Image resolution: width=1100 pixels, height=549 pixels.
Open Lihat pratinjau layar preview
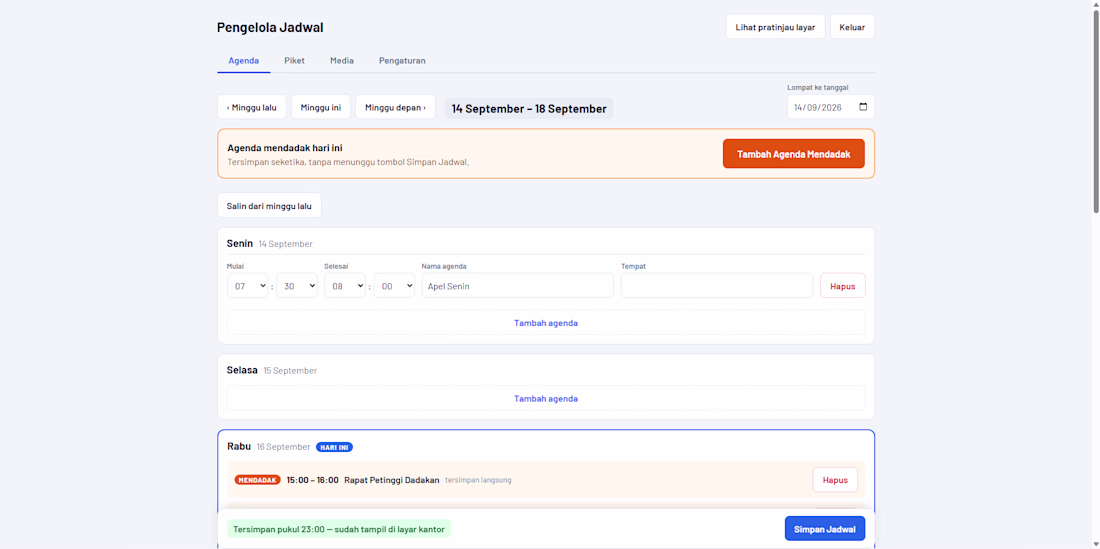[775, 27]
